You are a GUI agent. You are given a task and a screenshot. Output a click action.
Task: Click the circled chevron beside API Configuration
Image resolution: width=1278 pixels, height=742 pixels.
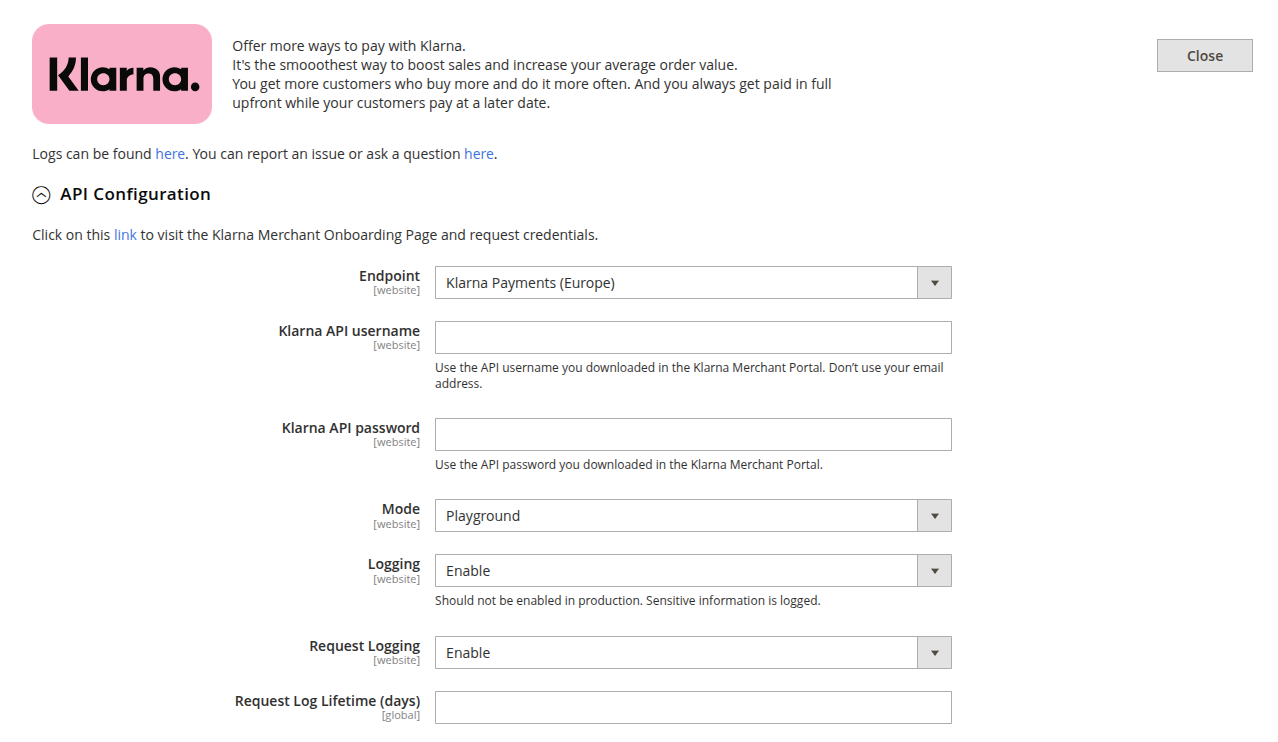click(41, 195)
